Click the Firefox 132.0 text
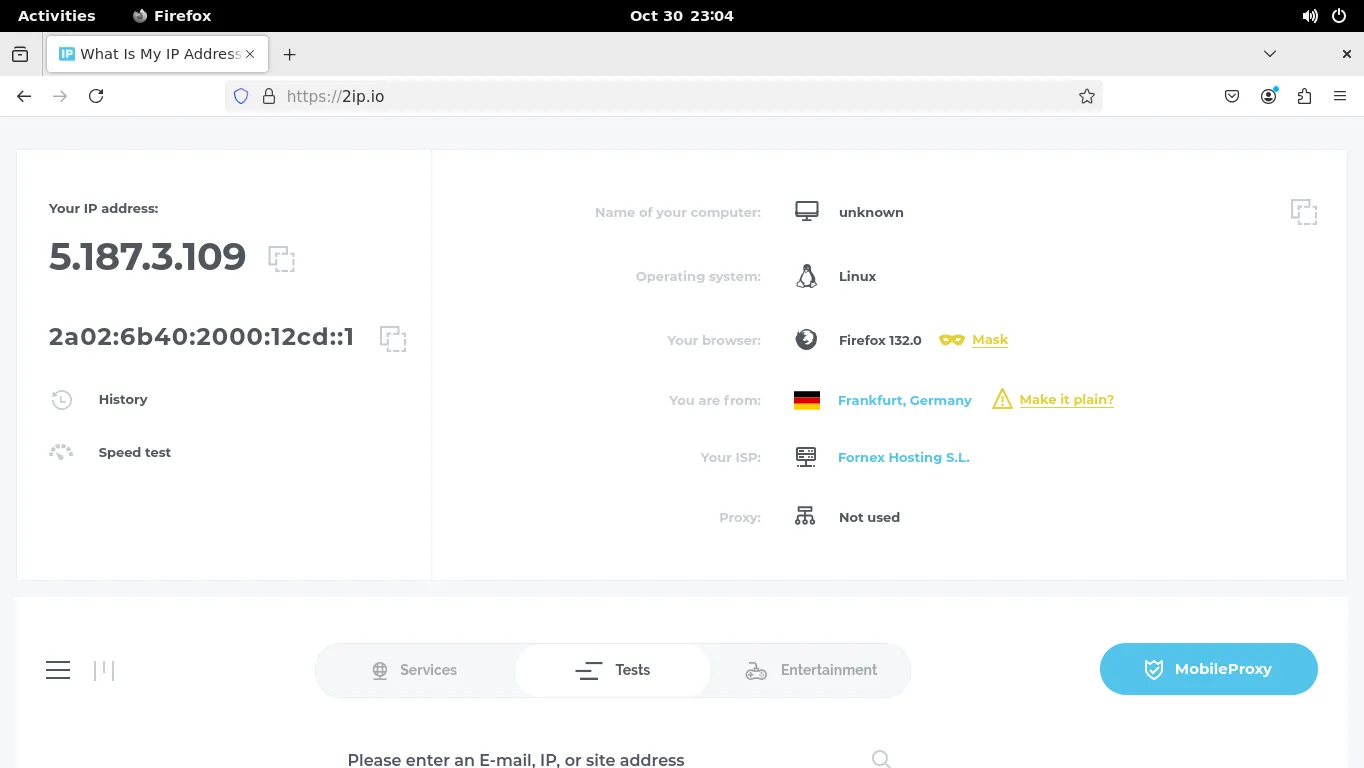Screen dimensions: 1364x768 coord(880,340)
